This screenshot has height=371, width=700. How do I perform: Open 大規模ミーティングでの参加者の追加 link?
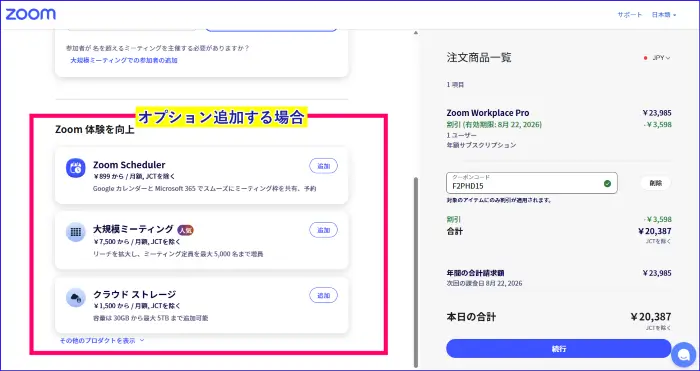point(124,60)
